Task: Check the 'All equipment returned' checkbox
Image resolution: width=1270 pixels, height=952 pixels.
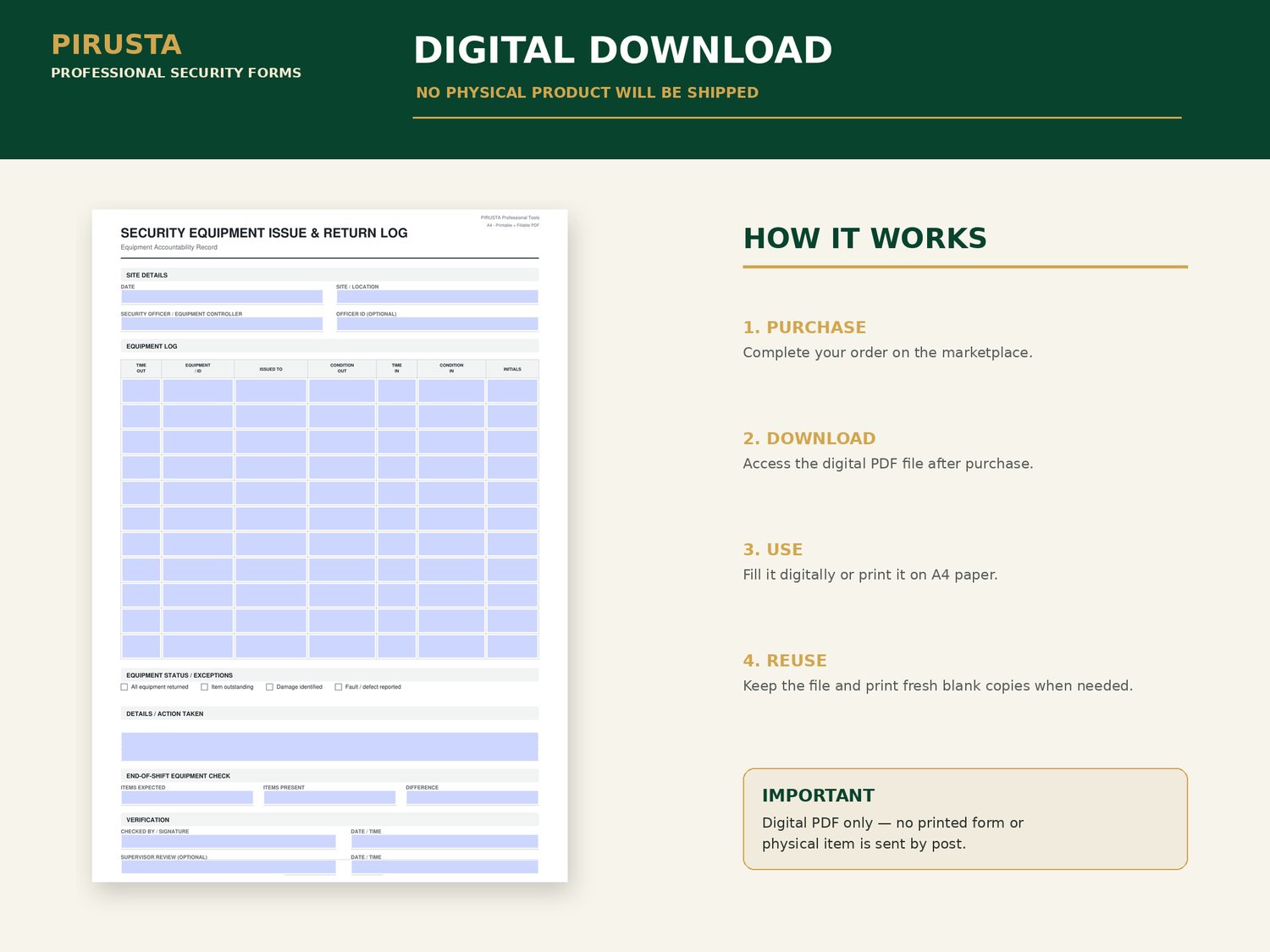Action: (124, 687)
